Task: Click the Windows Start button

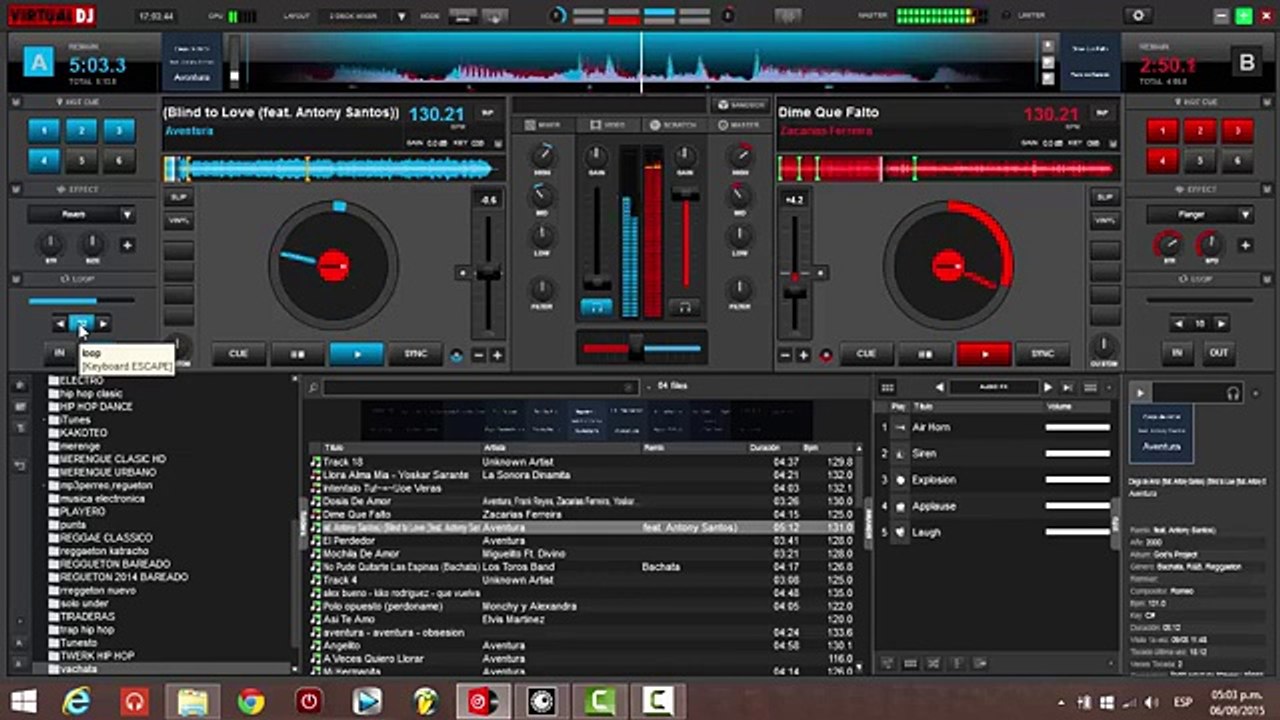Action: pyautogui.click(x=22, y=702)
